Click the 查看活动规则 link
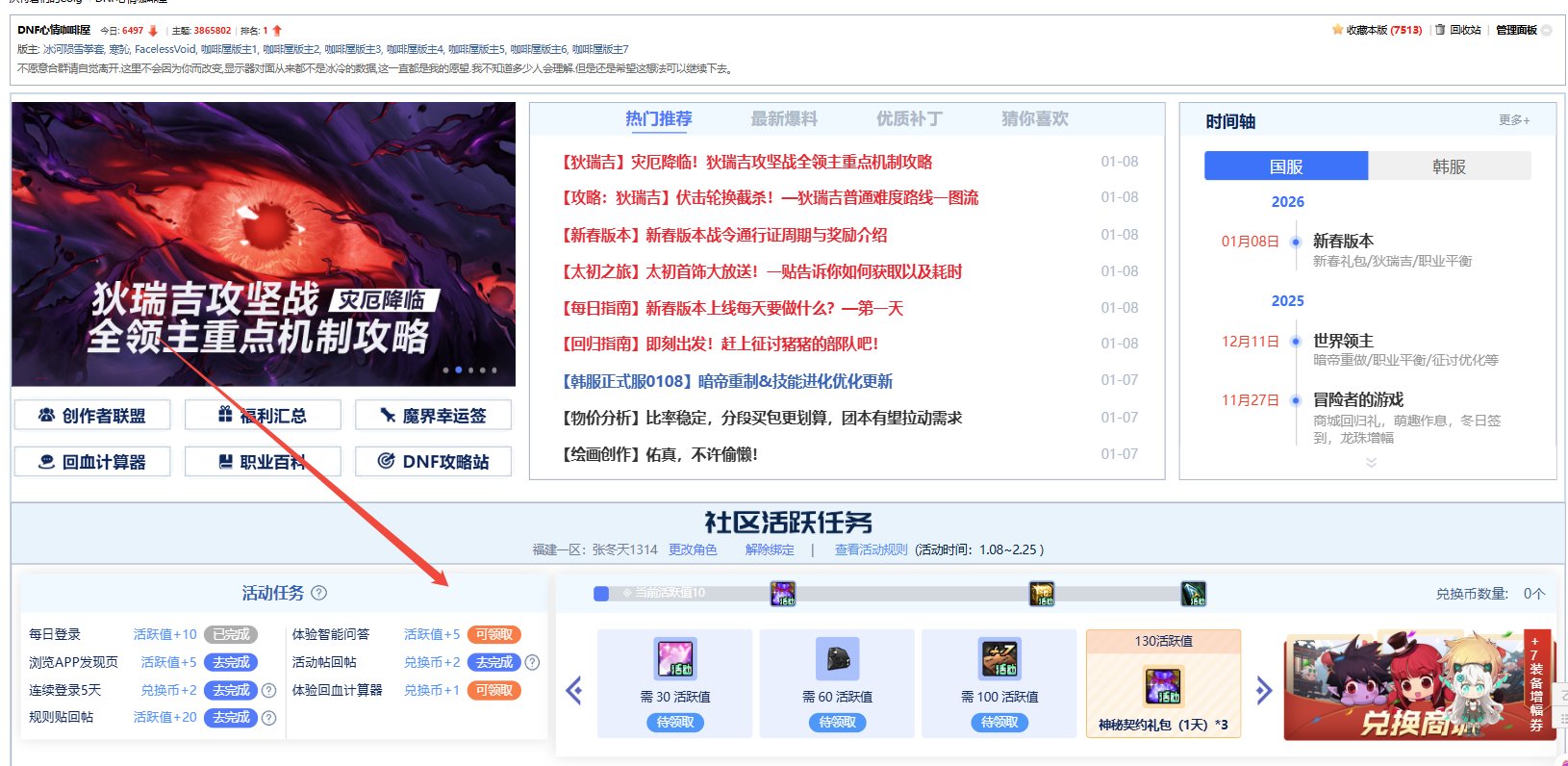This screenshot has height=766, width=1568. click(x=871, y=549)
